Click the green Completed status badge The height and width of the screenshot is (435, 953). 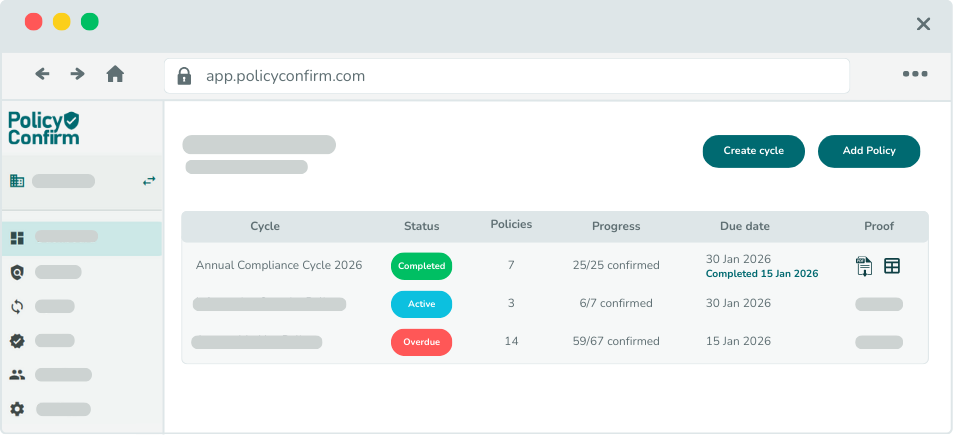coord(421,266)
